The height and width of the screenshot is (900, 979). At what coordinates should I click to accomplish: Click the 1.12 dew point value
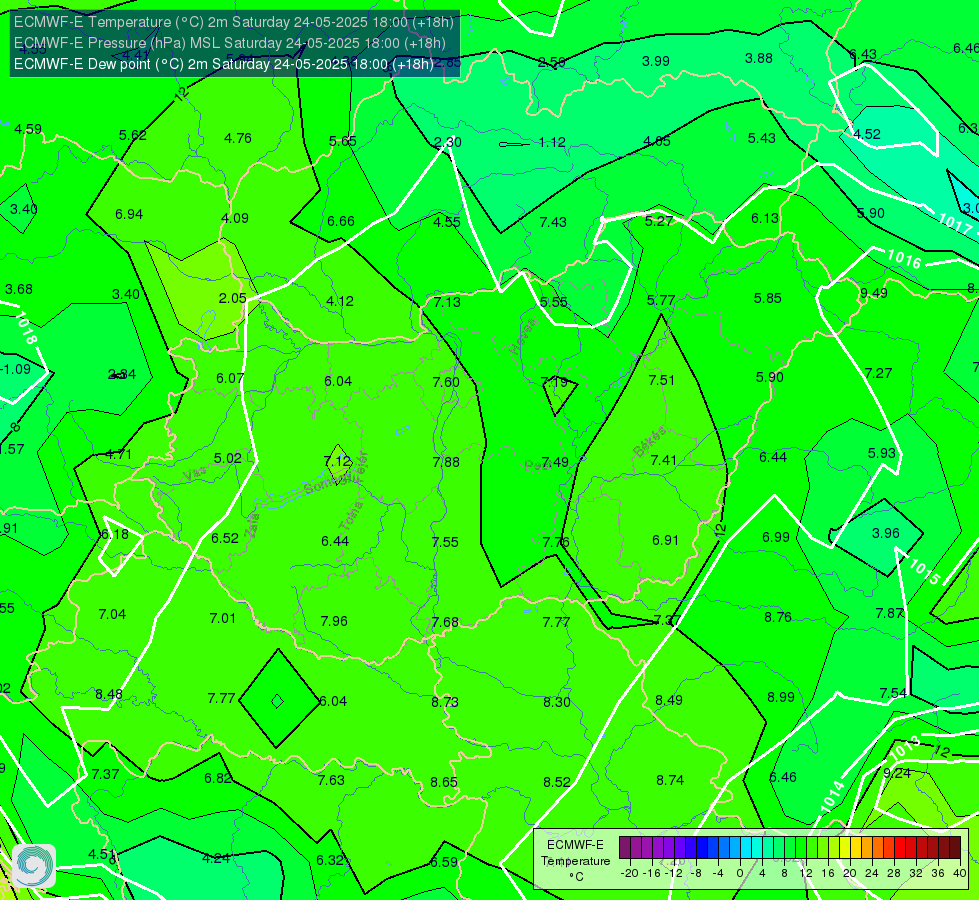tap(552, 142)
